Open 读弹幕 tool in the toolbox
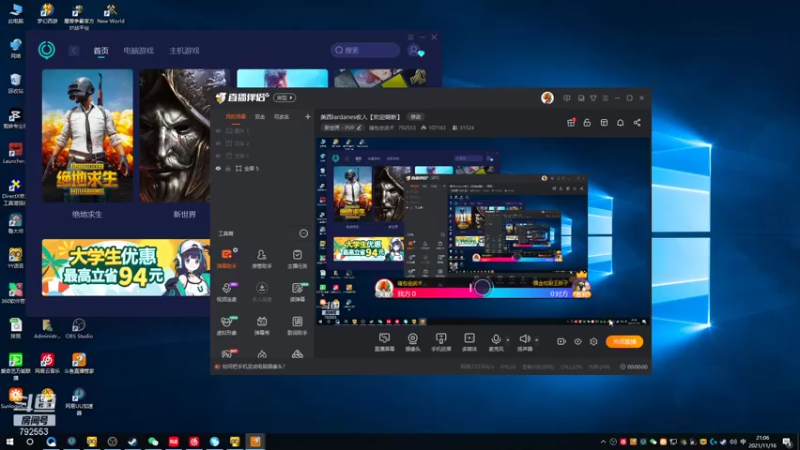This screenshot has width=800, height=450. pos(297,292)
